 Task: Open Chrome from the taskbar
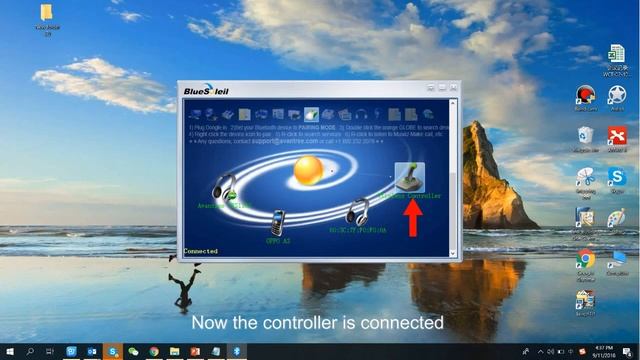(154, 351)
